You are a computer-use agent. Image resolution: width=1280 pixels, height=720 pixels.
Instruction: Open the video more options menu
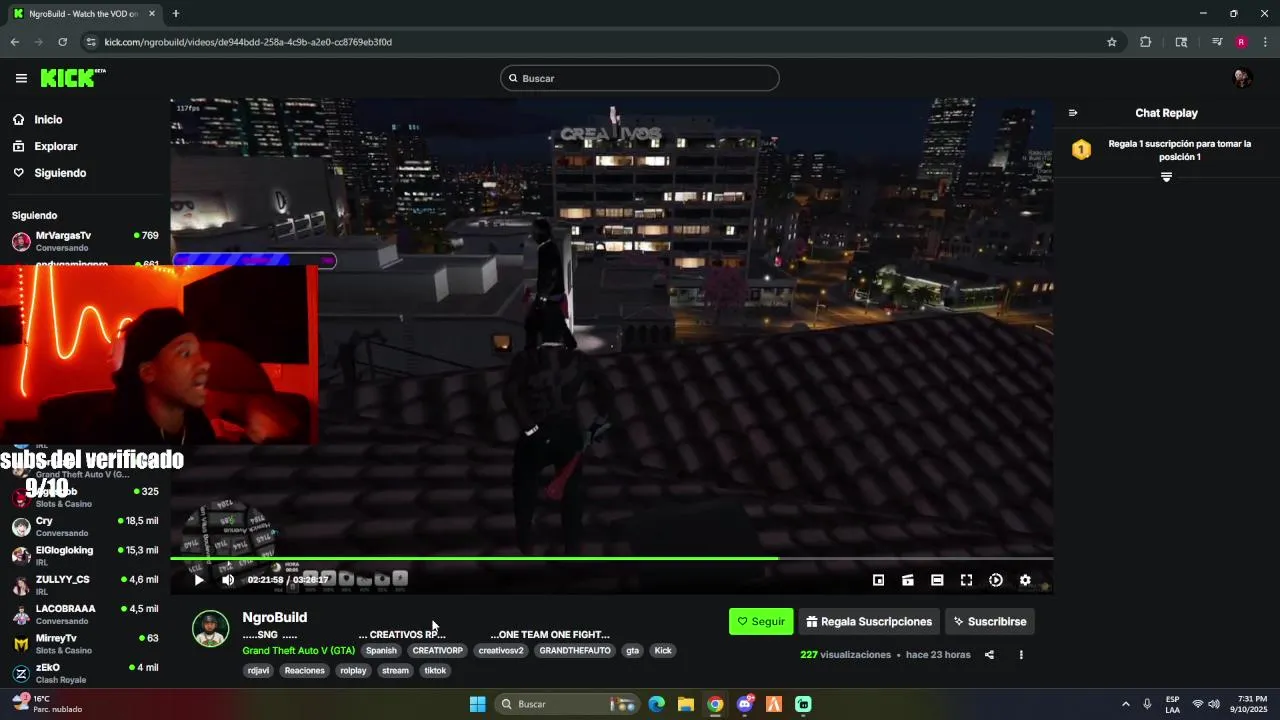[1021, 655]
